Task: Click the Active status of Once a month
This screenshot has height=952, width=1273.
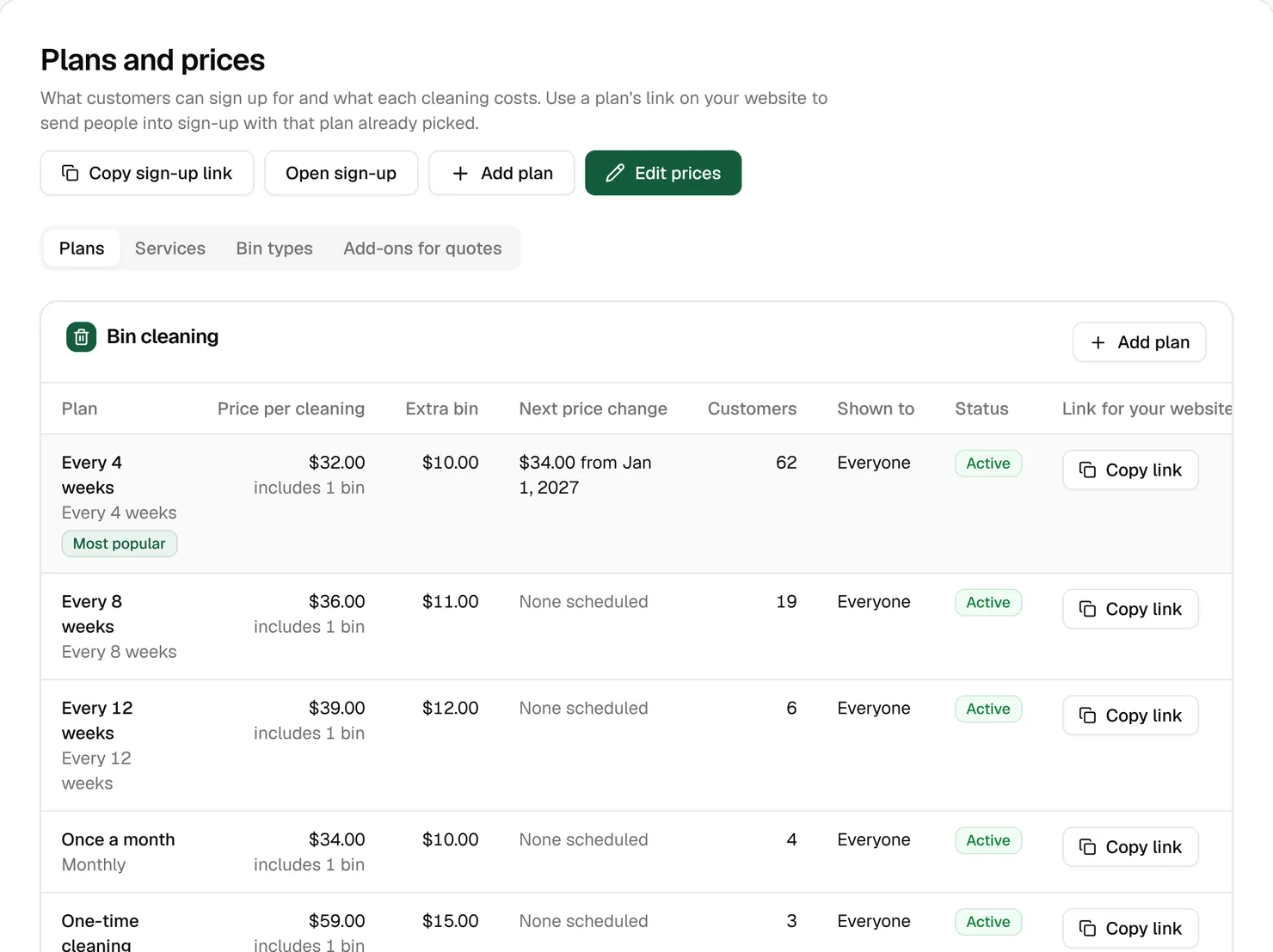Action: pos(988,841)
